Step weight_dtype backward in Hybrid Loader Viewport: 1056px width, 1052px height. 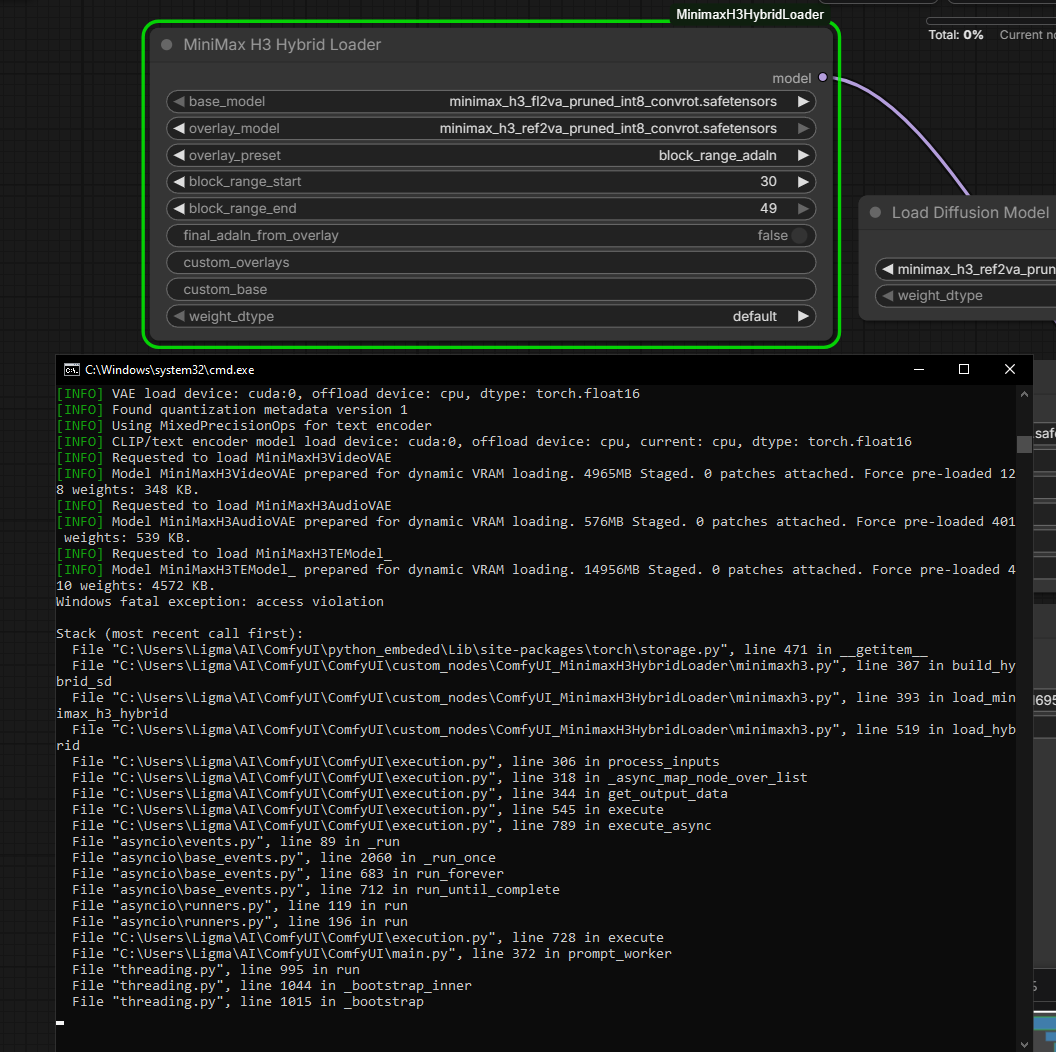(x=178, y=317)
